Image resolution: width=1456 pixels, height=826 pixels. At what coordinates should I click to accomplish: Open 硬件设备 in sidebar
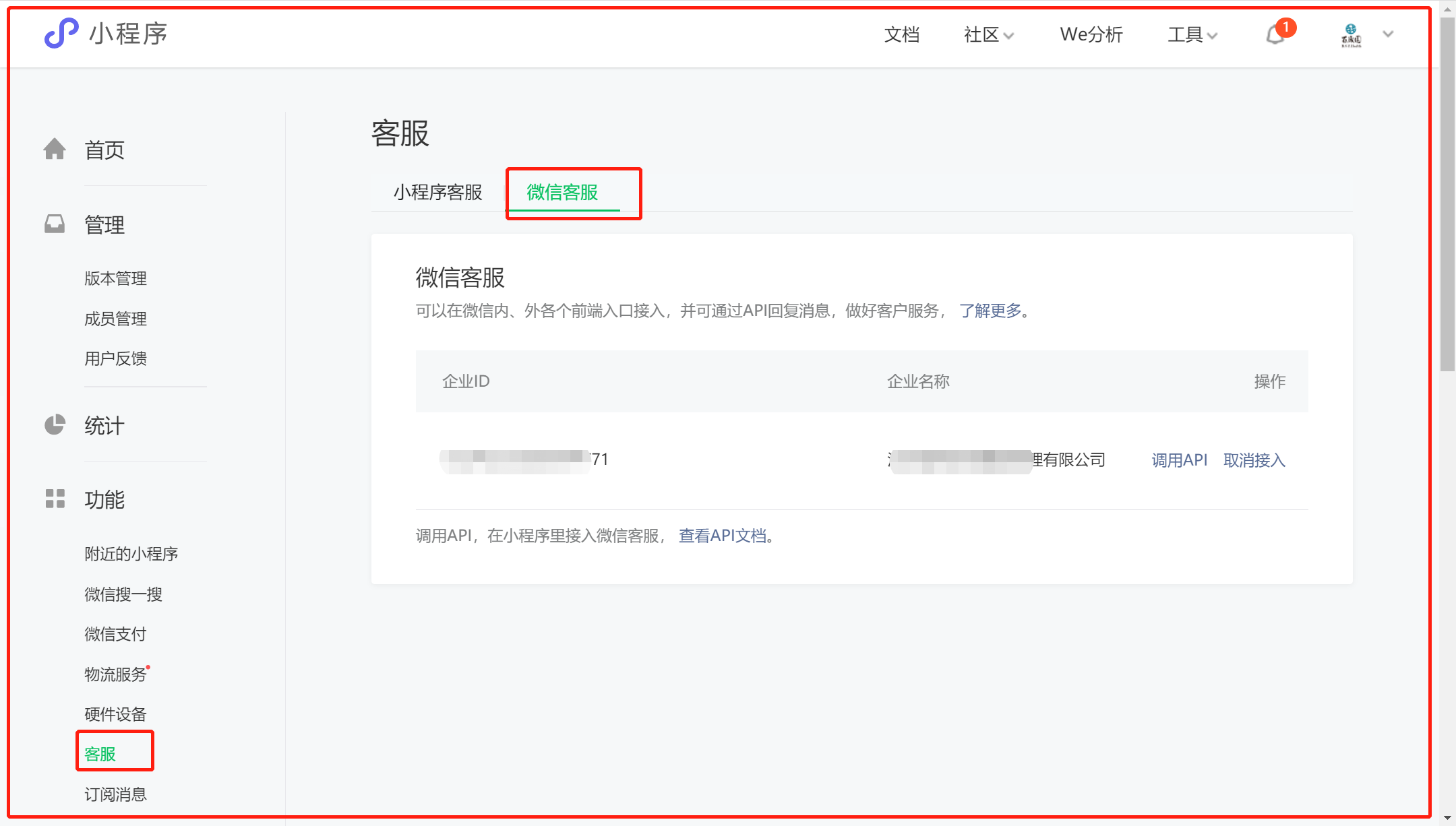pyautogui.click(x=115, y=714)
